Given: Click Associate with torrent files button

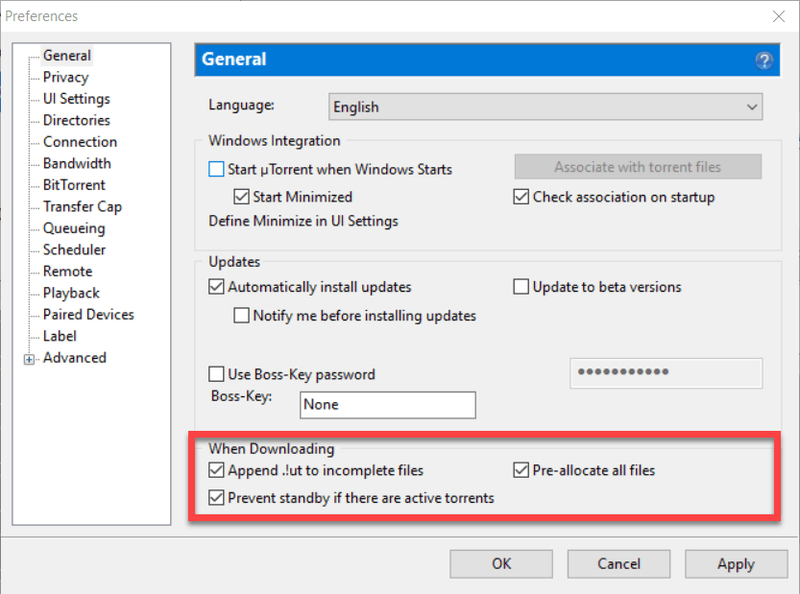Looking at the screenshot, I should pyautogui.click(x=638, y=167).
